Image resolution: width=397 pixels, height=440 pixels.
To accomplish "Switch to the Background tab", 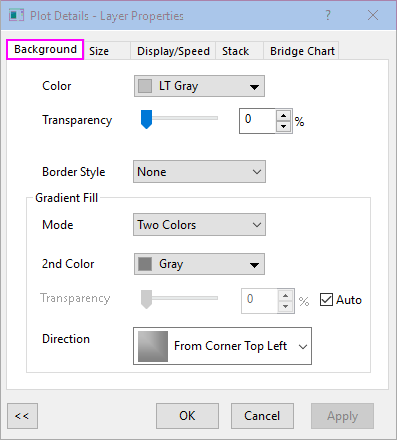I will click(x=45, y=50).
